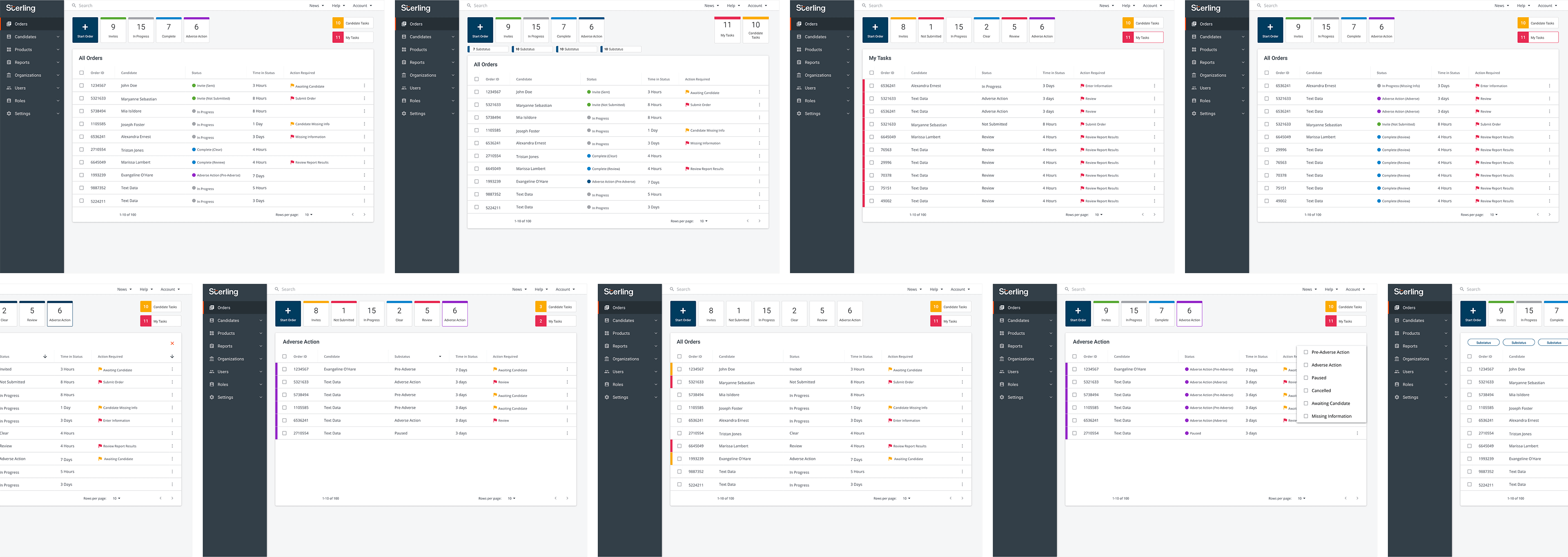The width and height of the screenshot is (1568, 557).
Task: Click the previous-page chevron under the My Tasks table
Action: tap(1143, 215)
